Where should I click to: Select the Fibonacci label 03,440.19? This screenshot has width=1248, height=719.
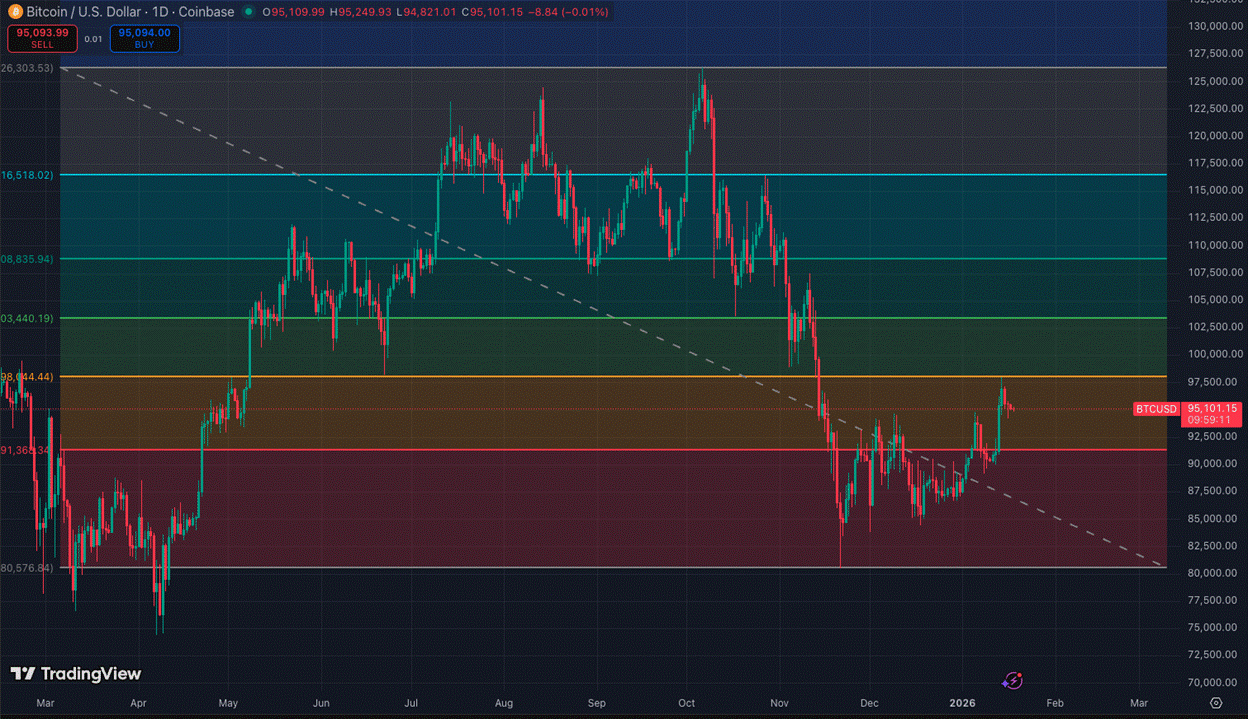pos(27,318)
